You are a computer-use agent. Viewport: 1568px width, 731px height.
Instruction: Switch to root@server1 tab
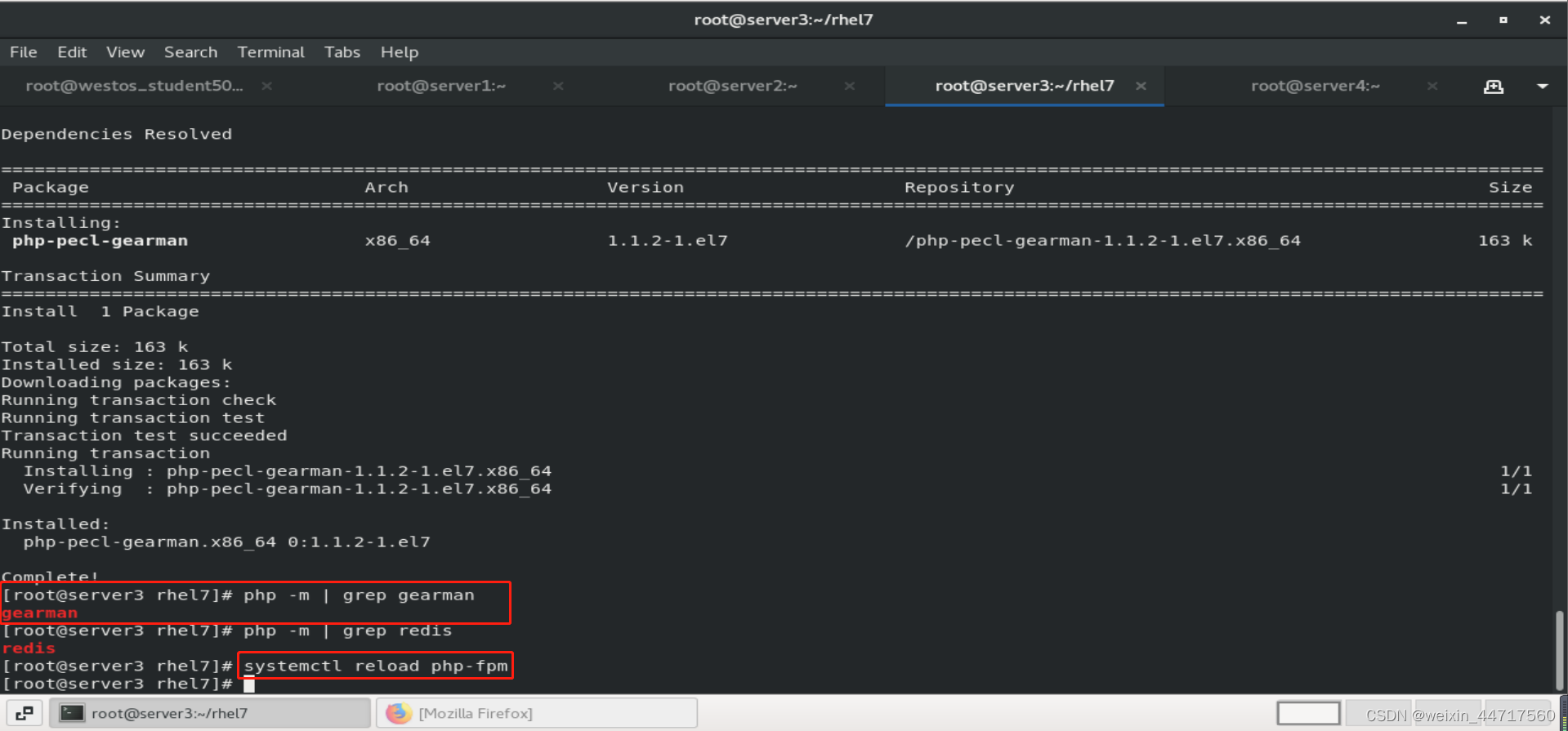[x=441, y=86]
